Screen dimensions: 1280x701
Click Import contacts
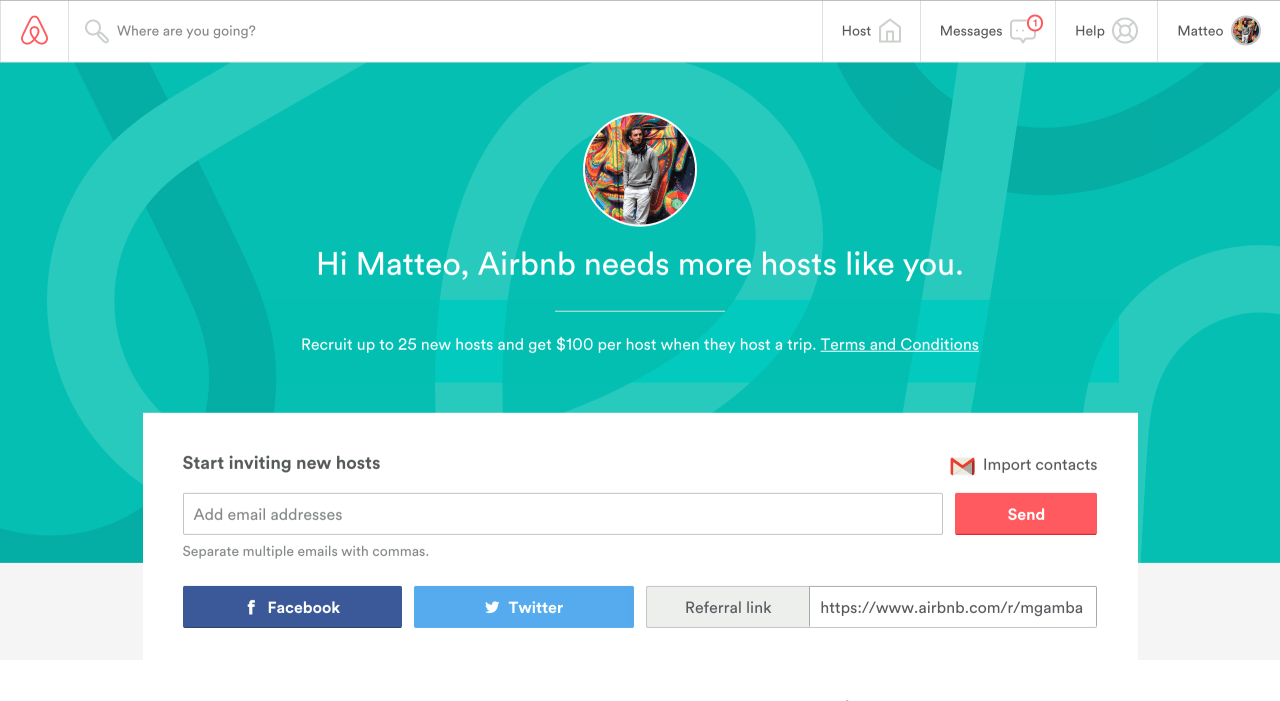(x=1040, y=464)
